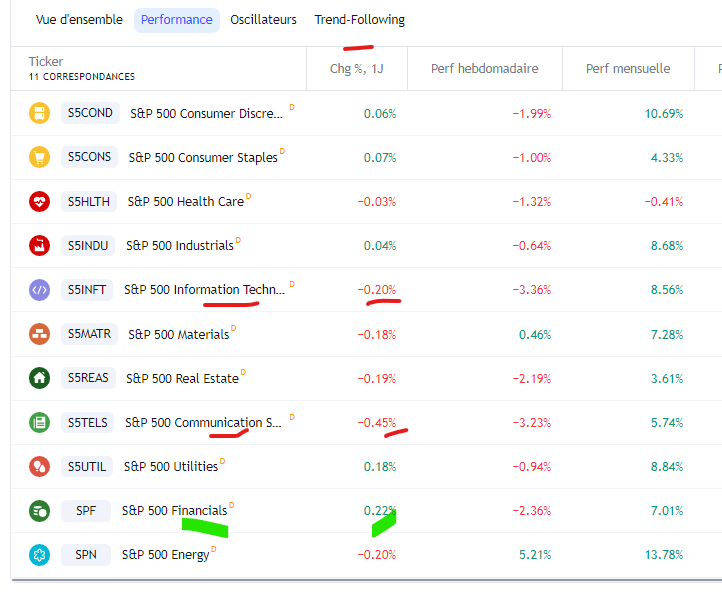722x597 pixels.
Task: Click the -0.18% Materials daily change
Action: (377, 335)
